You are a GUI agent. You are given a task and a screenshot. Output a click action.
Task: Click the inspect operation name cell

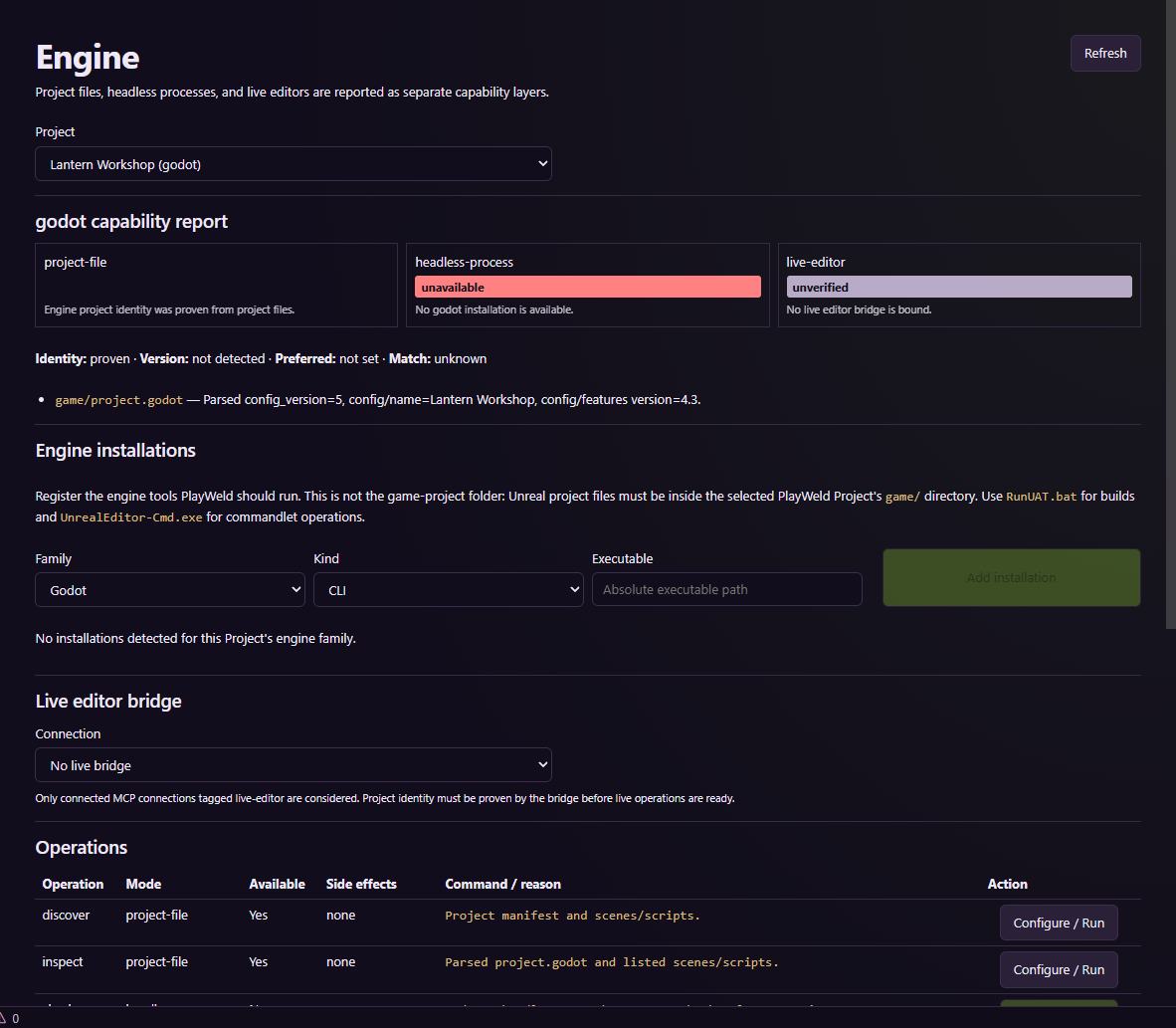click(63, 961)
